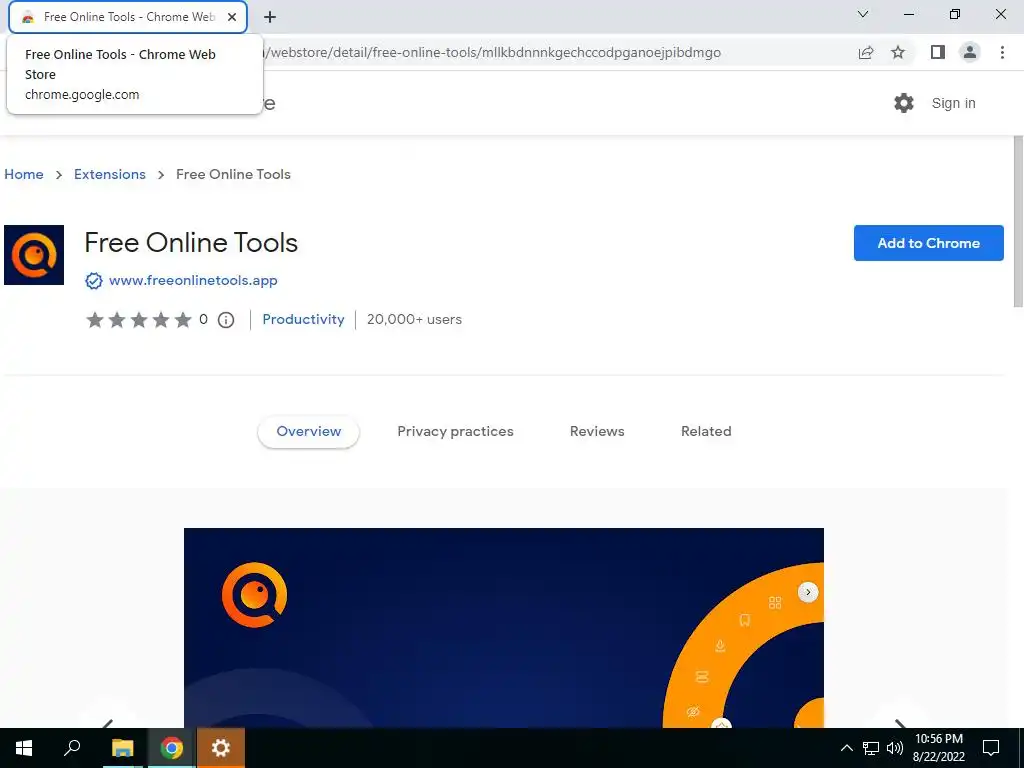Click the small arrow button in screenshot
Image resolution: width=1024 pixels, height=768 pixels.
[x=808, y=592]
